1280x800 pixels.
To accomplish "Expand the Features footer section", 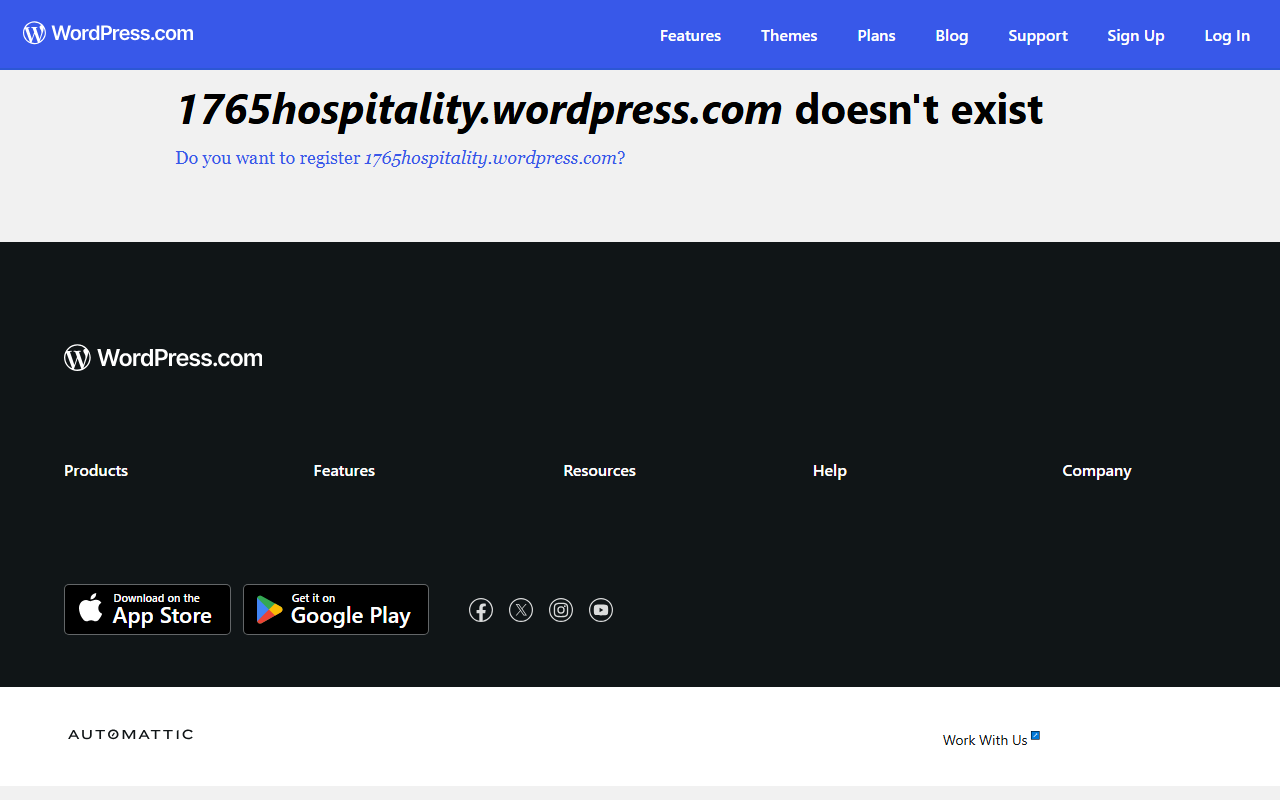I will pyautogui.click(x=344, y=470).
